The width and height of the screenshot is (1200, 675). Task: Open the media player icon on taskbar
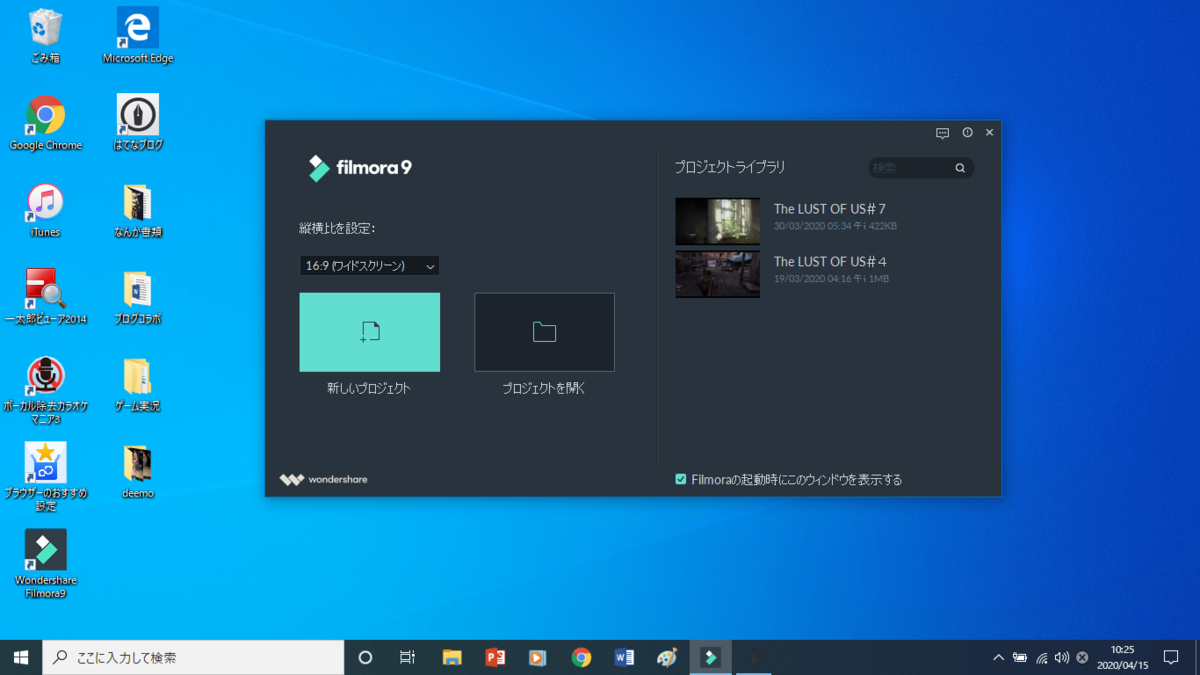point(538,657)
